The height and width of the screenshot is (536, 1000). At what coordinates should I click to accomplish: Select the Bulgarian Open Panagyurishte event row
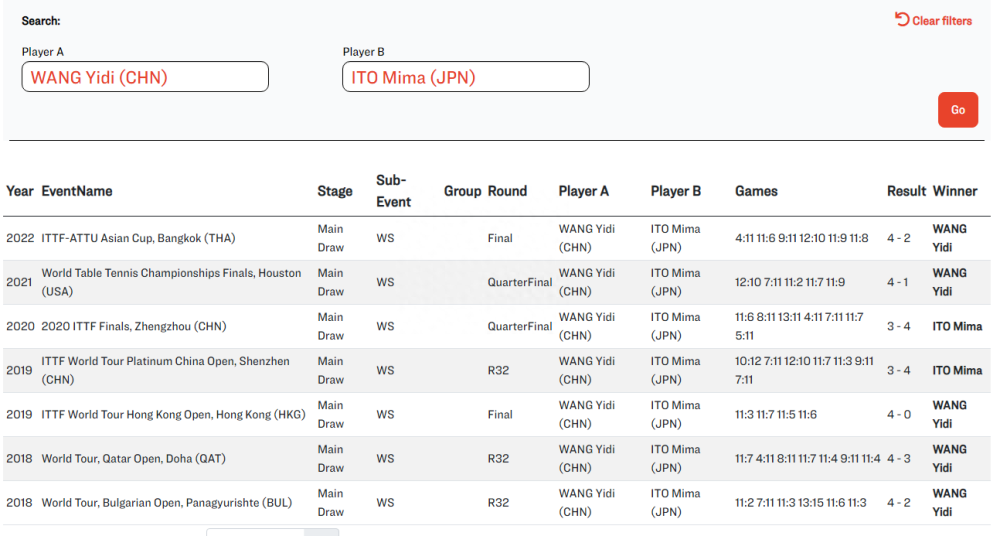(x=497, y=502)
